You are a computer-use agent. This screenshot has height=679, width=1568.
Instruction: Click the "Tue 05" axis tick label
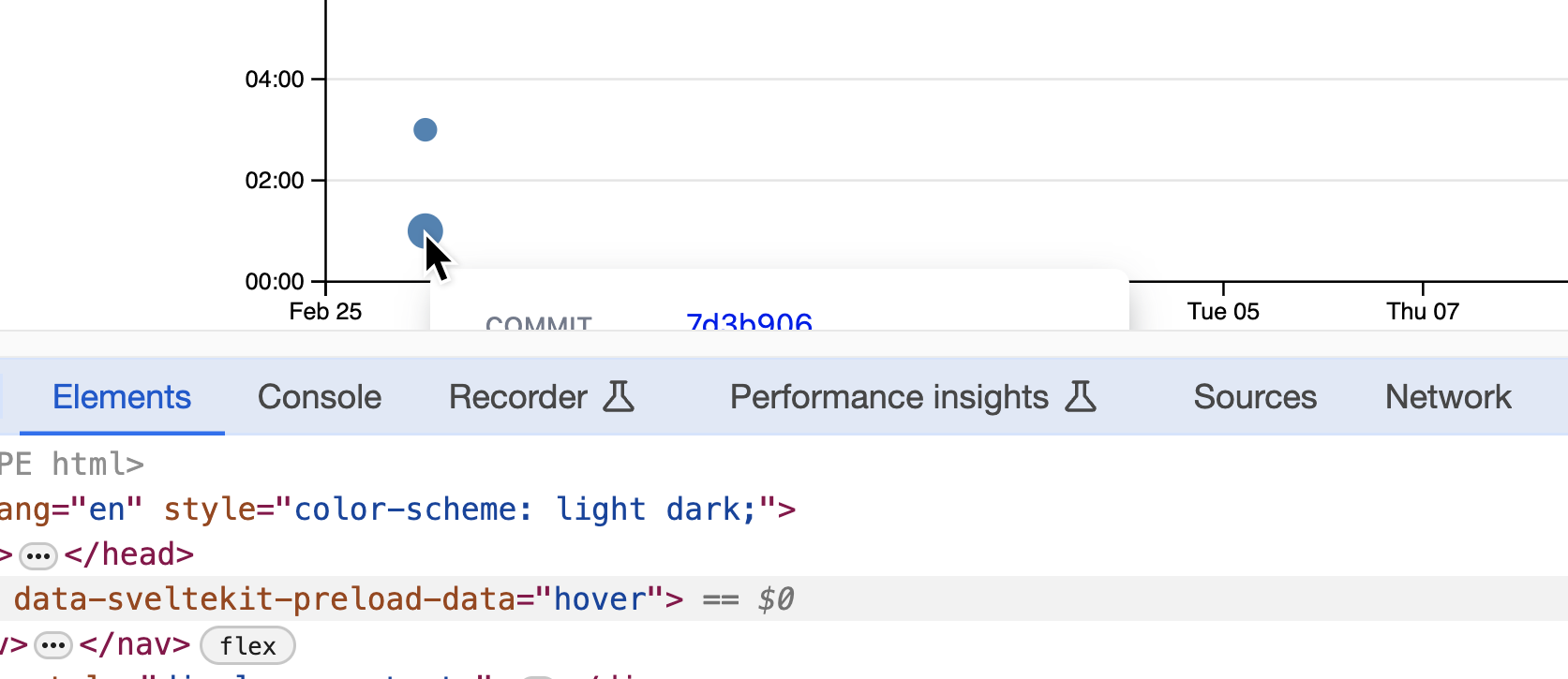[x=1223, y=312]
